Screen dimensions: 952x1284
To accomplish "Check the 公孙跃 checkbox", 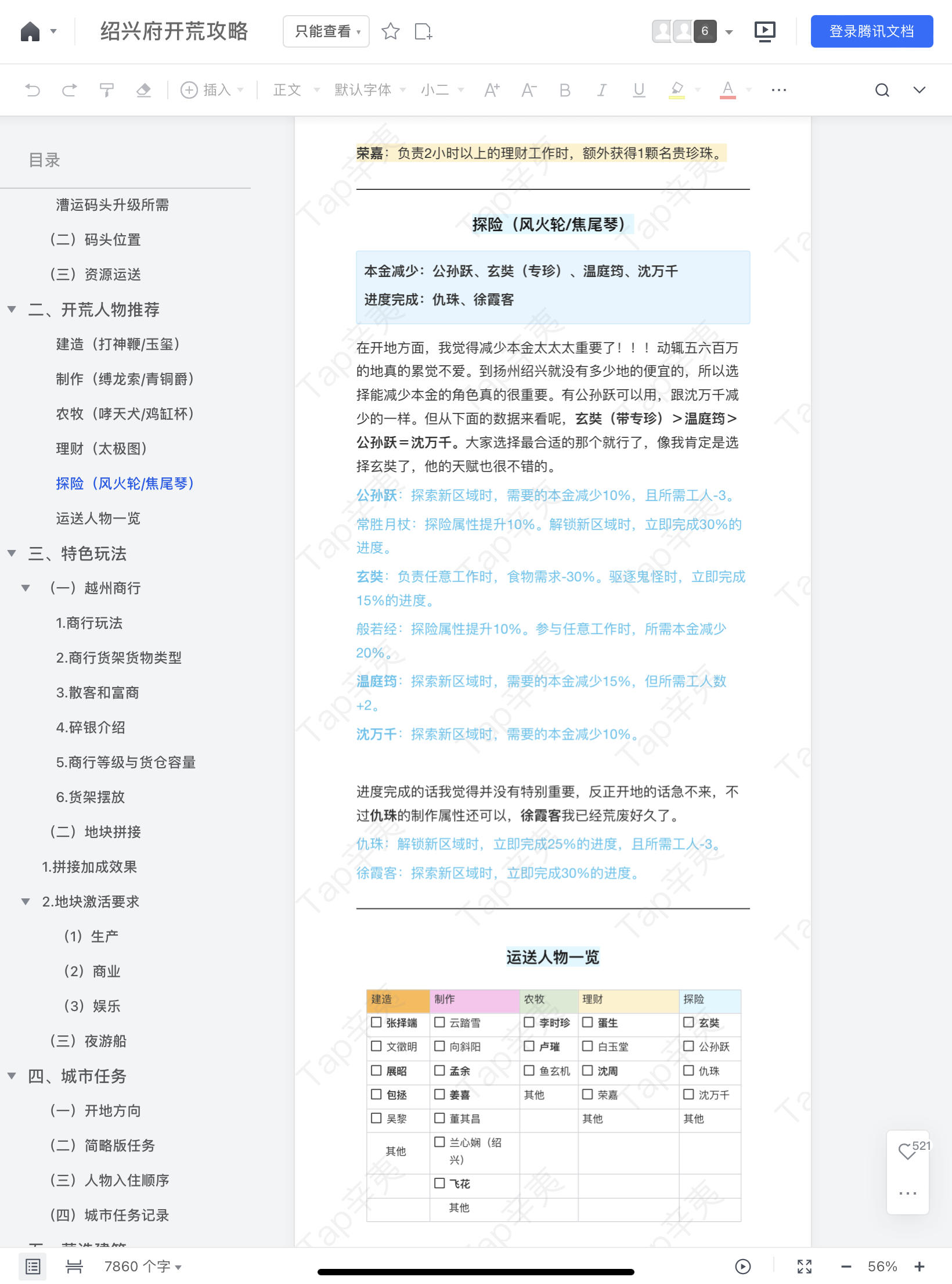I will pyautogui.click(x=688, y=1046).
